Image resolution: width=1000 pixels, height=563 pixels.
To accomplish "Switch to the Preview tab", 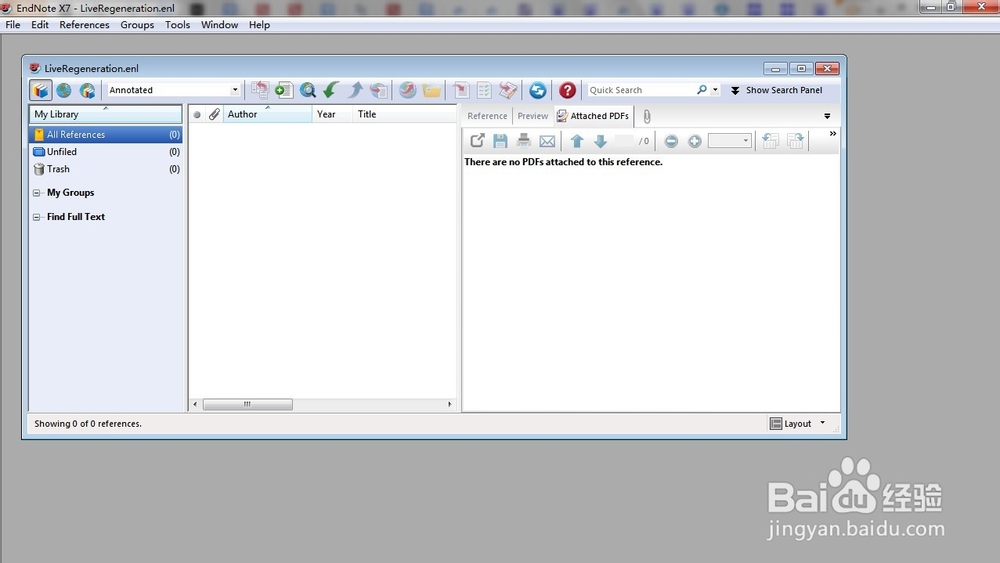I will click(533, 116).
